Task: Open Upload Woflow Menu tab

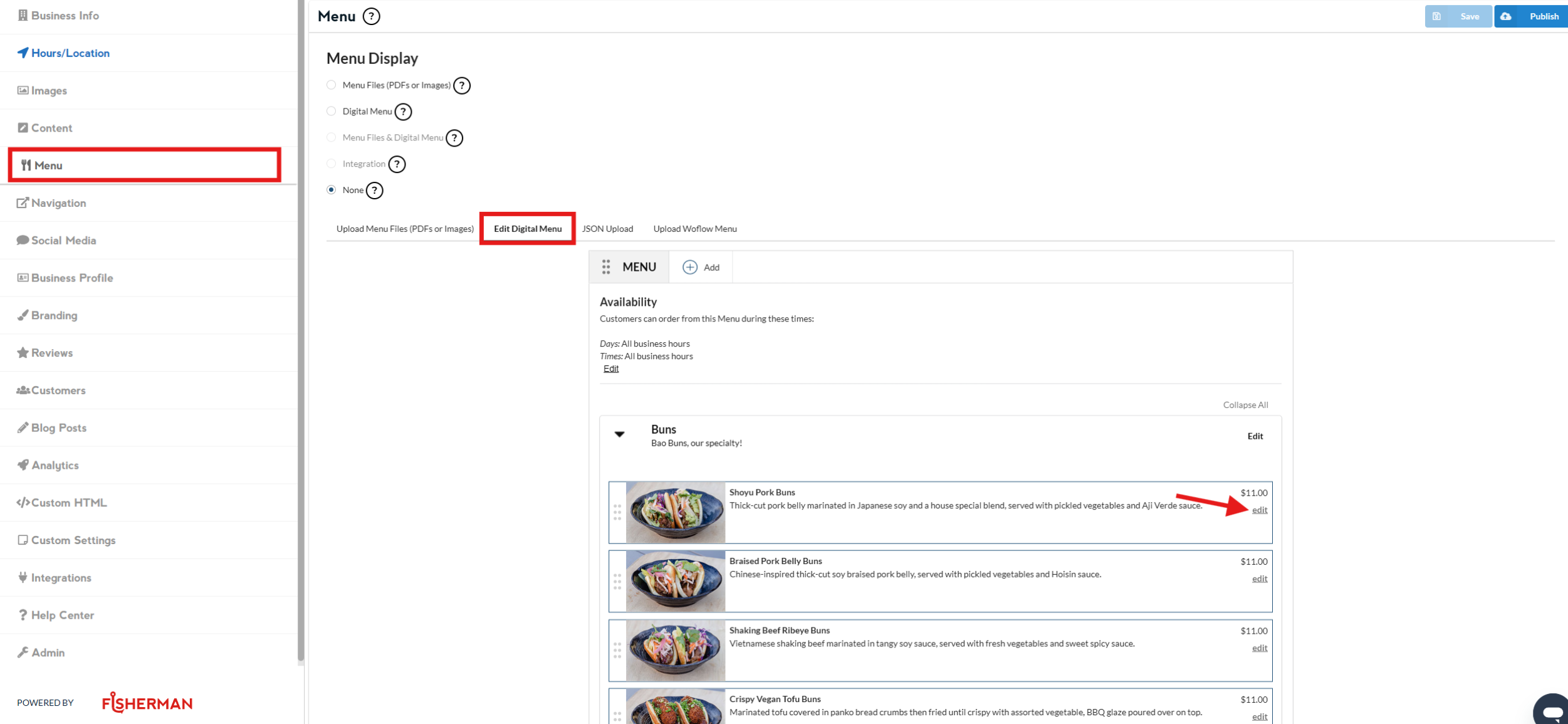Action: pyautogui.click(x=694, y=229)
